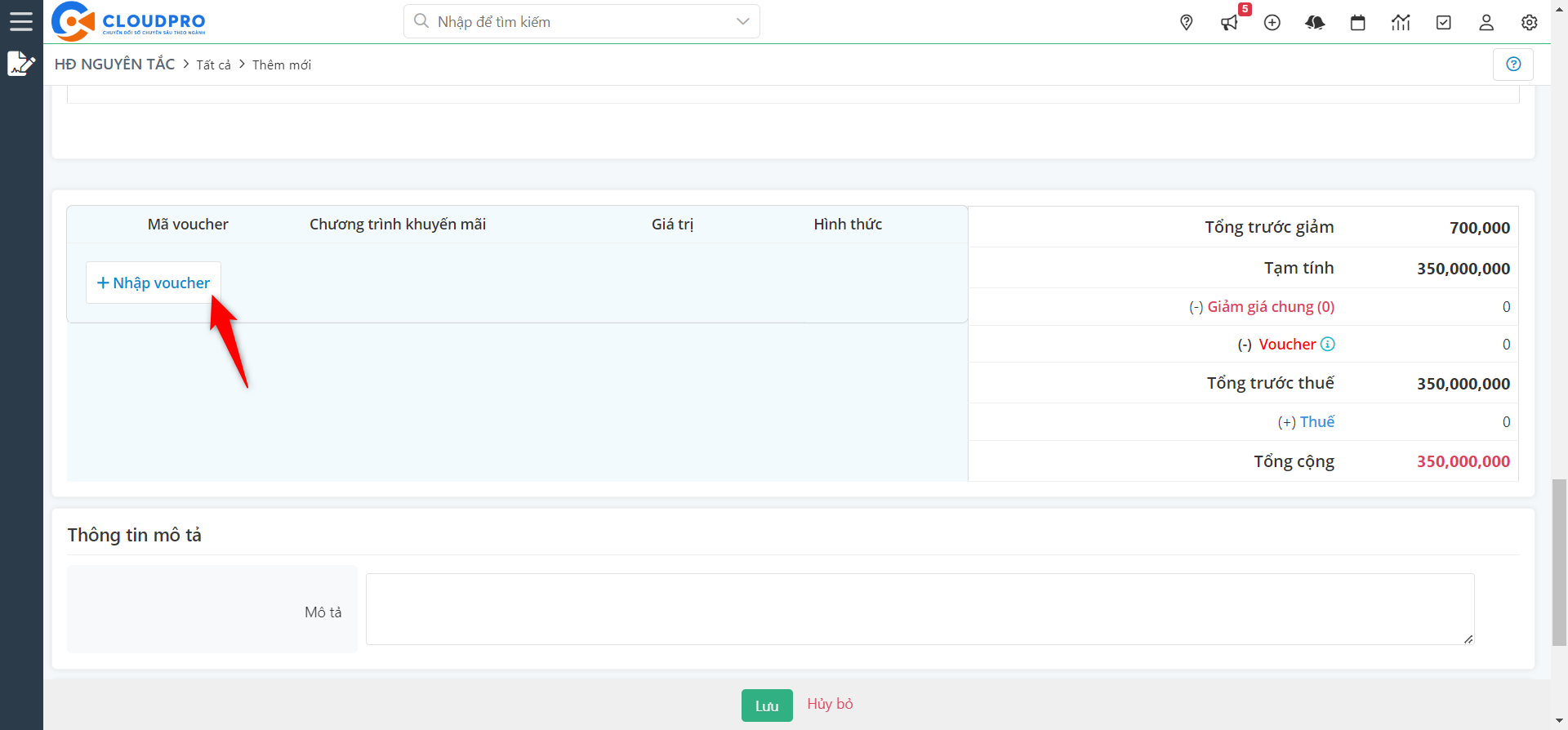Screen dimensions: 1568x730
Task: Click the Lưu save button
Action: (x=767, y=706)
